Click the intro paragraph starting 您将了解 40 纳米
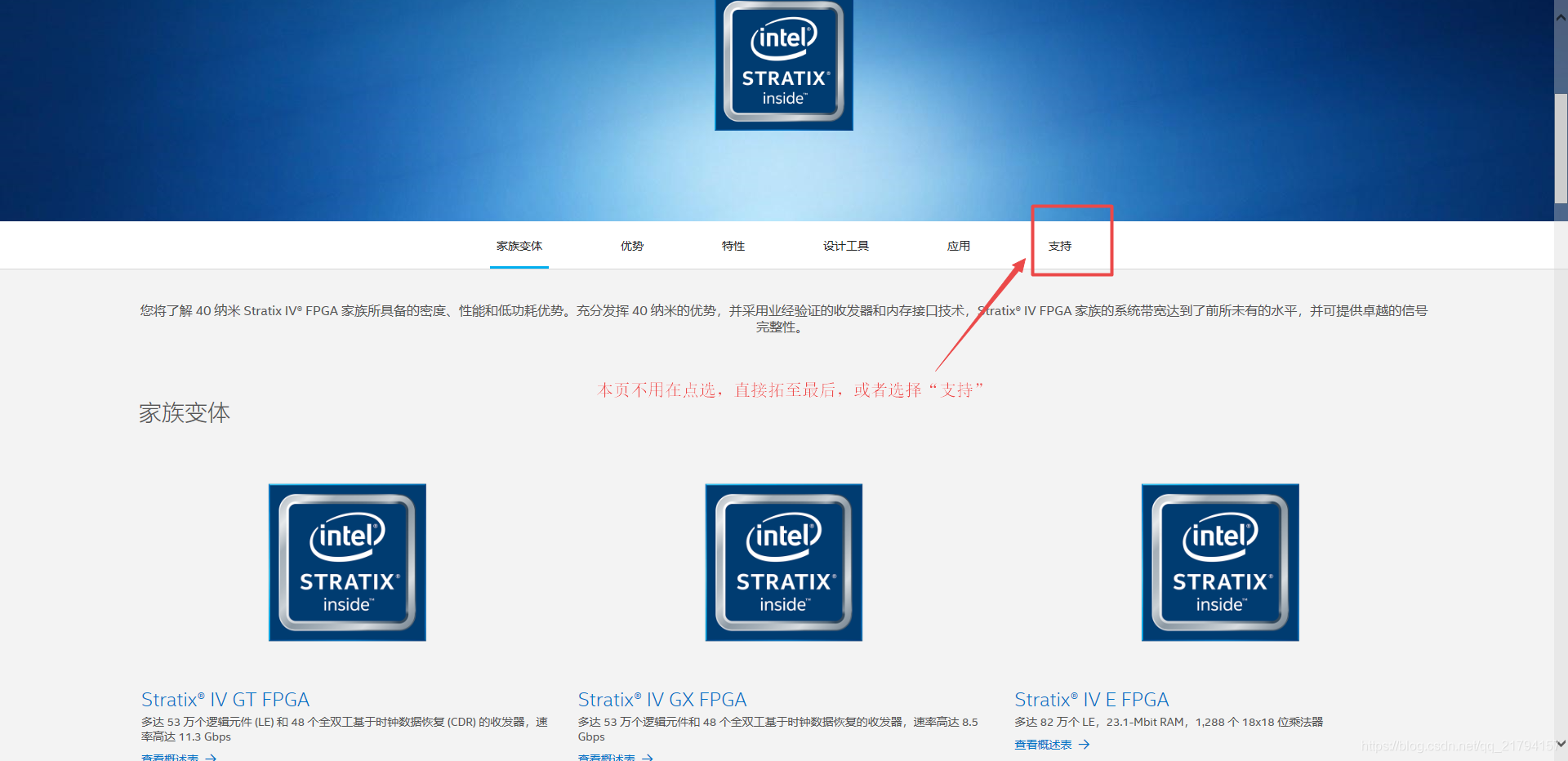The width and height of the screenshot is (1568, 761). pyautogui.click(x=784, y=318)
